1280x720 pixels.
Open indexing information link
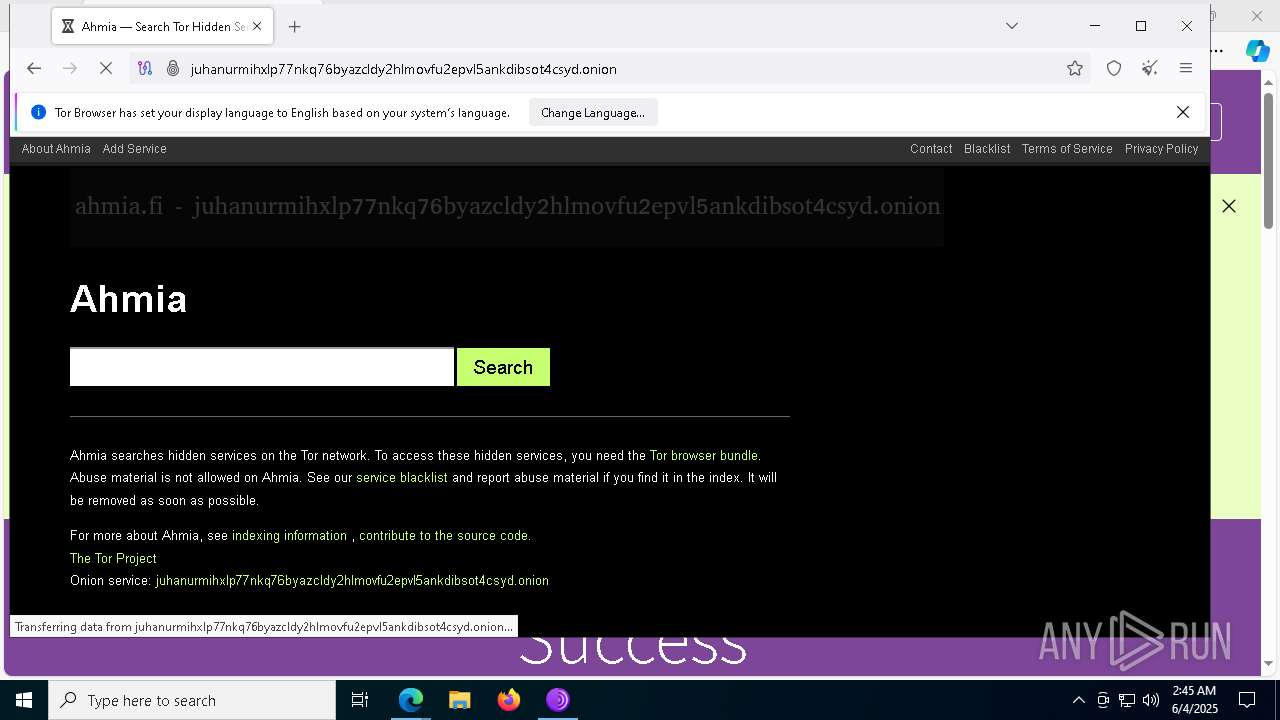289,536
